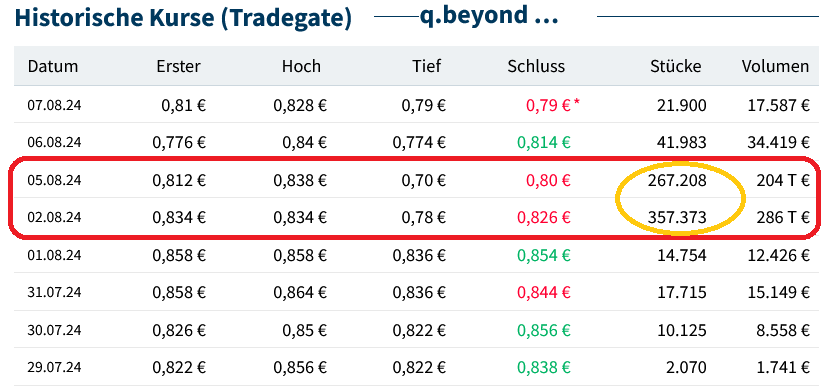Click the green 0,814 € closing price
Image resolution: width=823 pixels, height=391 pixels.
coord(544,142)
